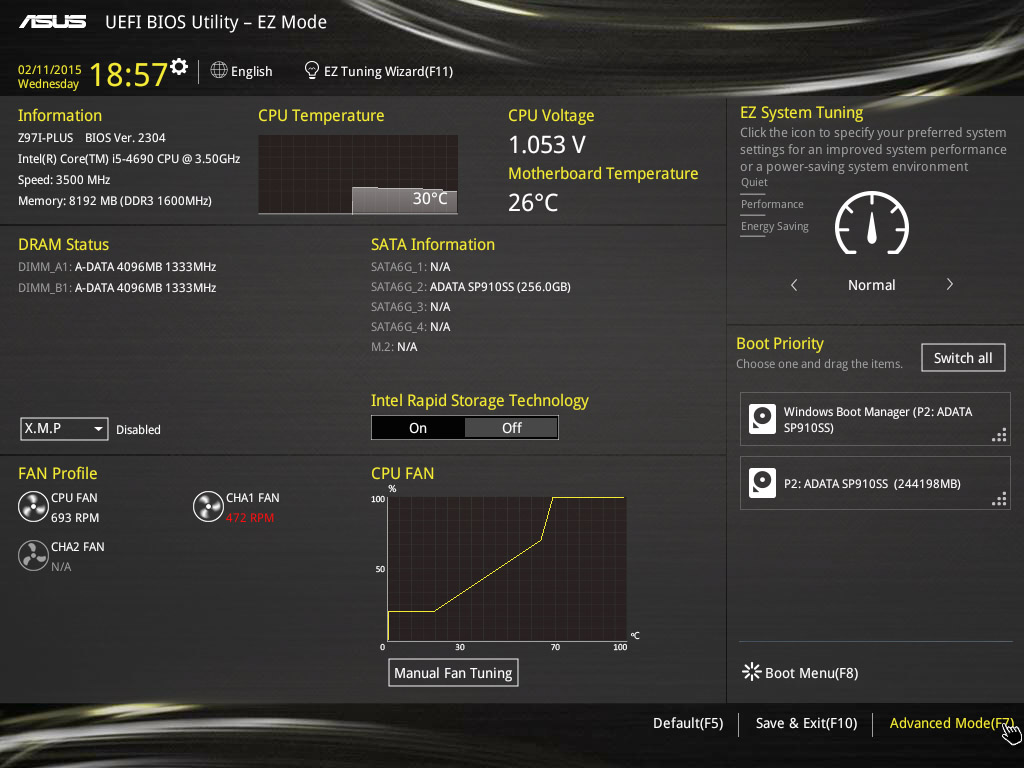Load Default(F5) settings
1024x768 pixels.
click(x=688, y=723)
